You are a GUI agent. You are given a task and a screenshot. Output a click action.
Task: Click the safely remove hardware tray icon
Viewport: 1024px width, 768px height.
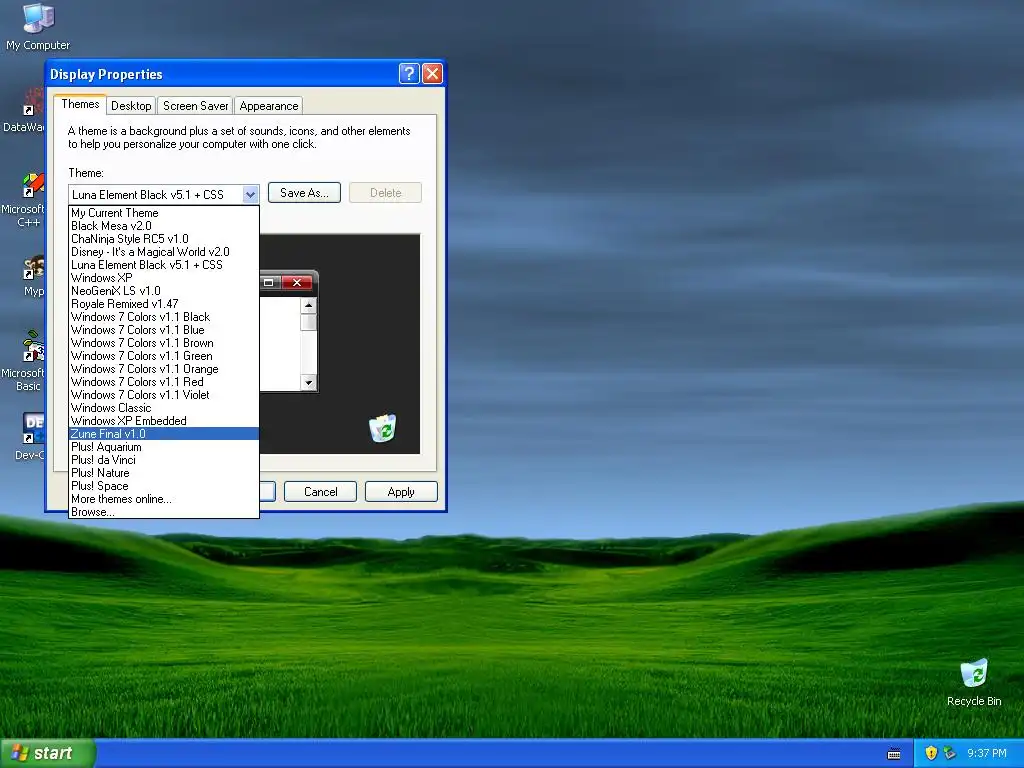coord(950,753)
